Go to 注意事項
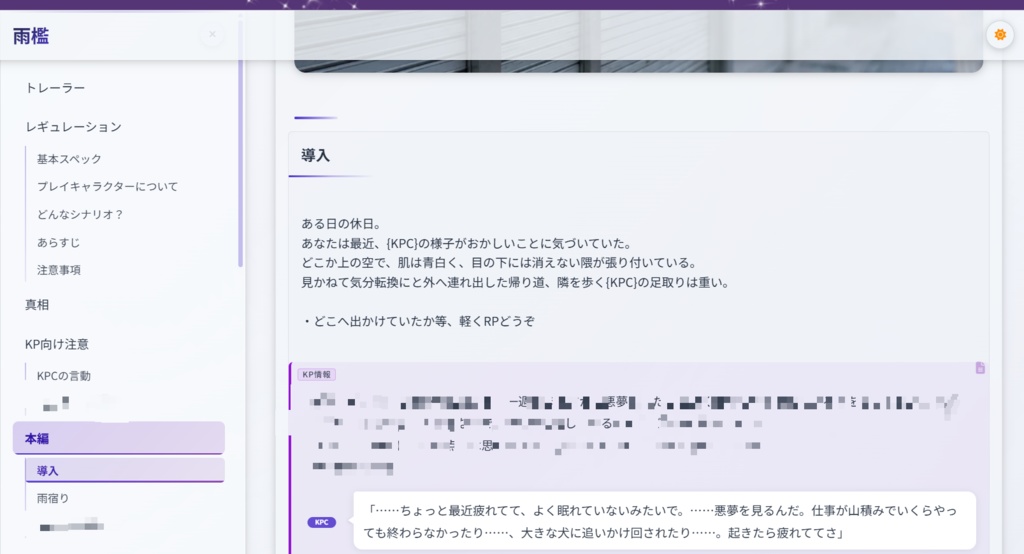The width and height of the screenshot is (1024, 554). (x=59, y=270)
